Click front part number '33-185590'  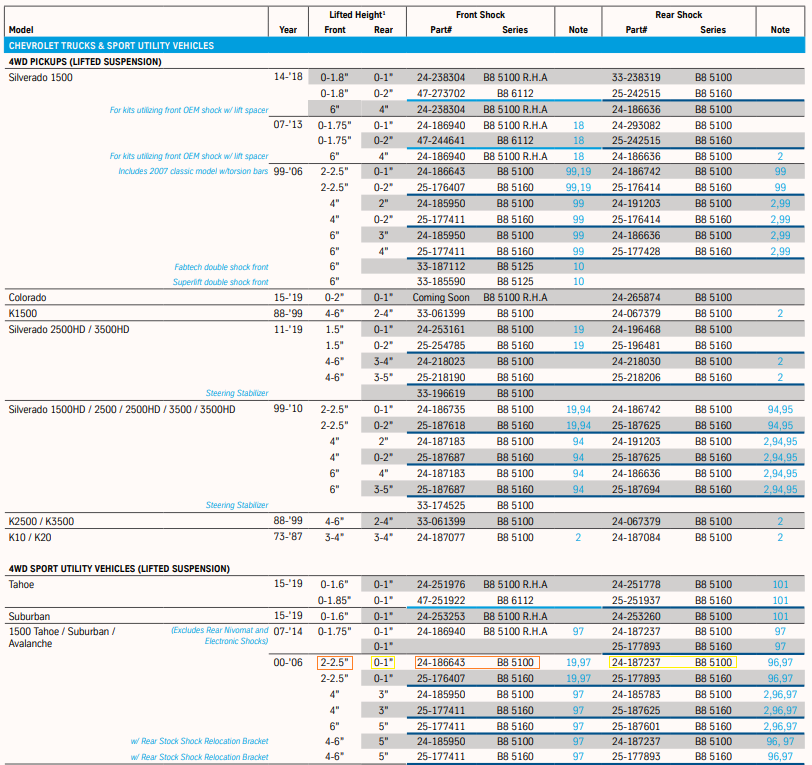[441, 282]
